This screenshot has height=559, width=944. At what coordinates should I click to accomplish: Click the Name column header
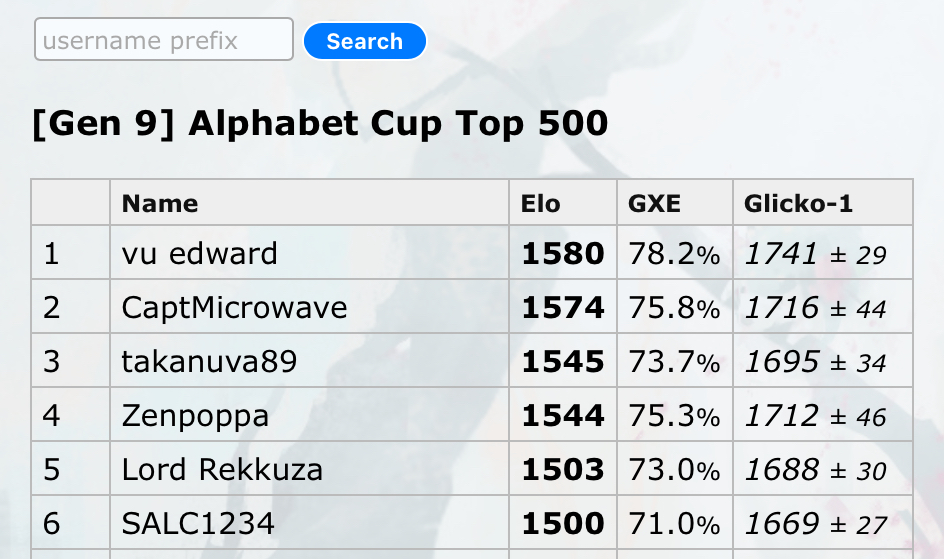[160, 203]
